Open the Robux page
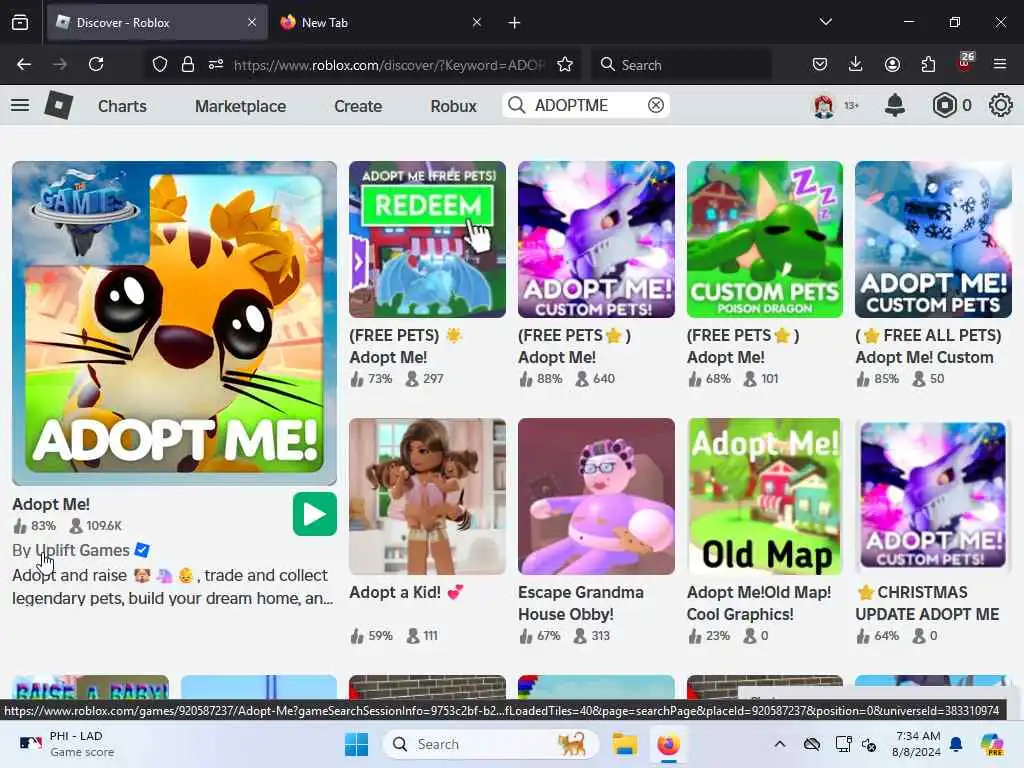1024x768 pixels. [453, 106]
